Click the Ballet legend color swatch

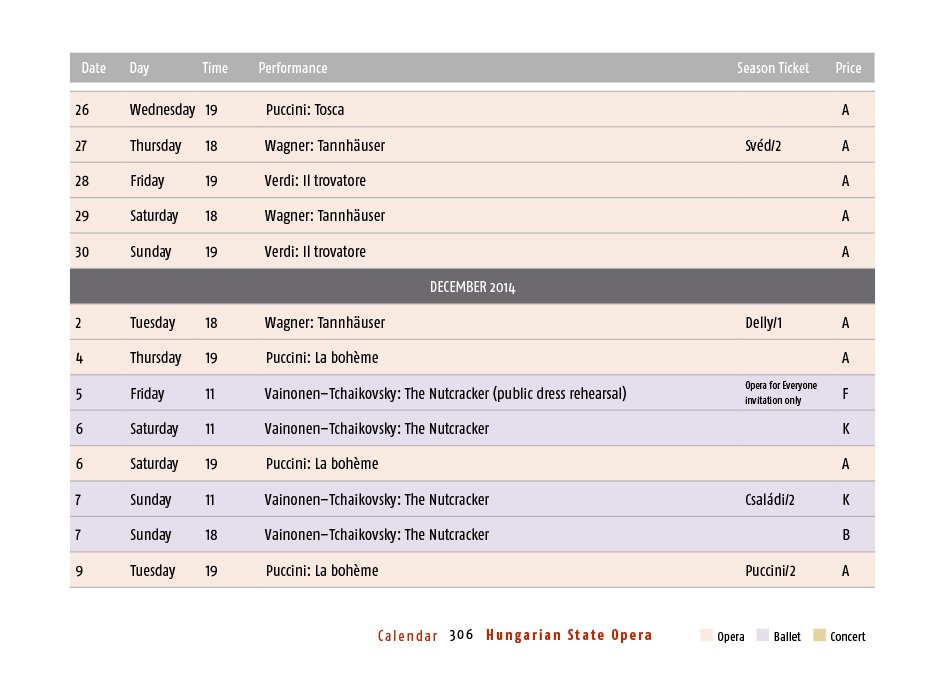(763, 636)
